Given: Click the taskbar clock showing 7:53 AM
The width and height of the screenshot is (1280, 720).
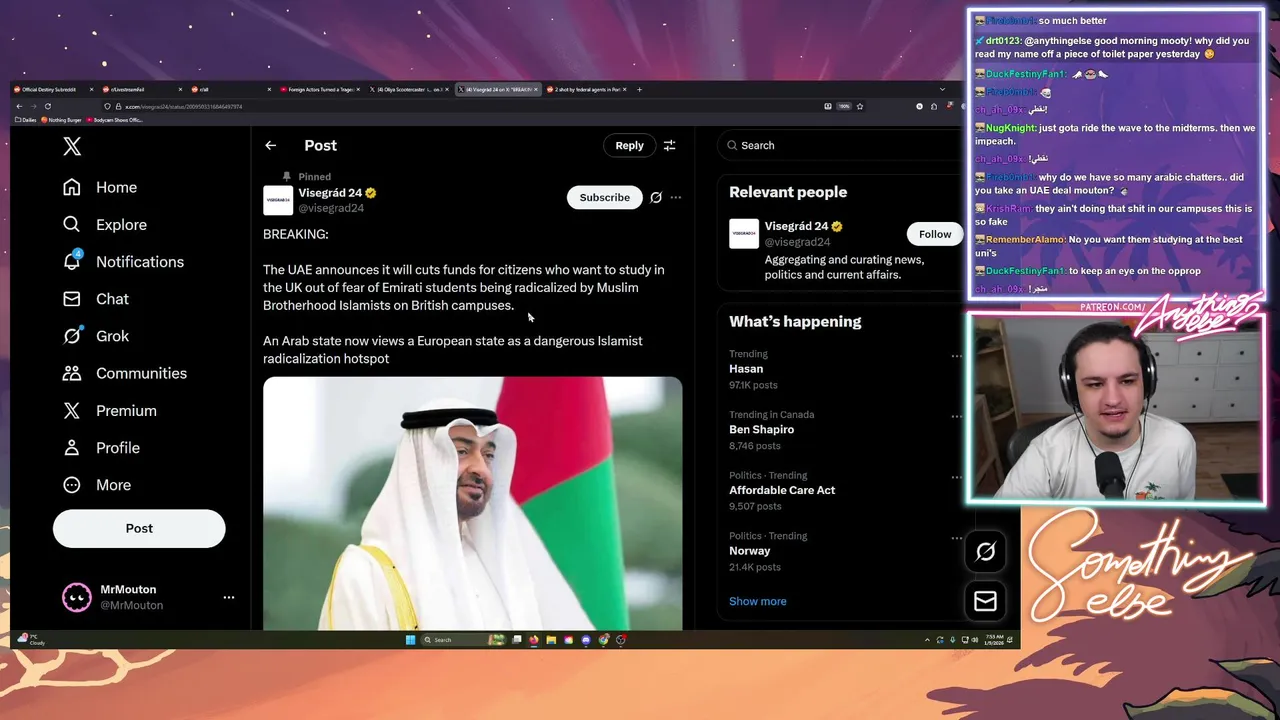Looking at the screenshot, I should (995, 639).
